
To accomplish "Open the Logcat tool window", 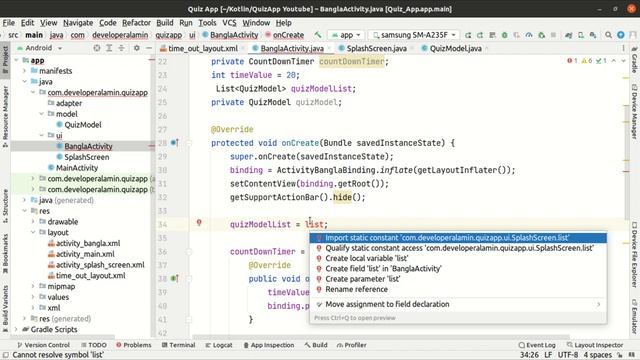I will click(219, 345).
